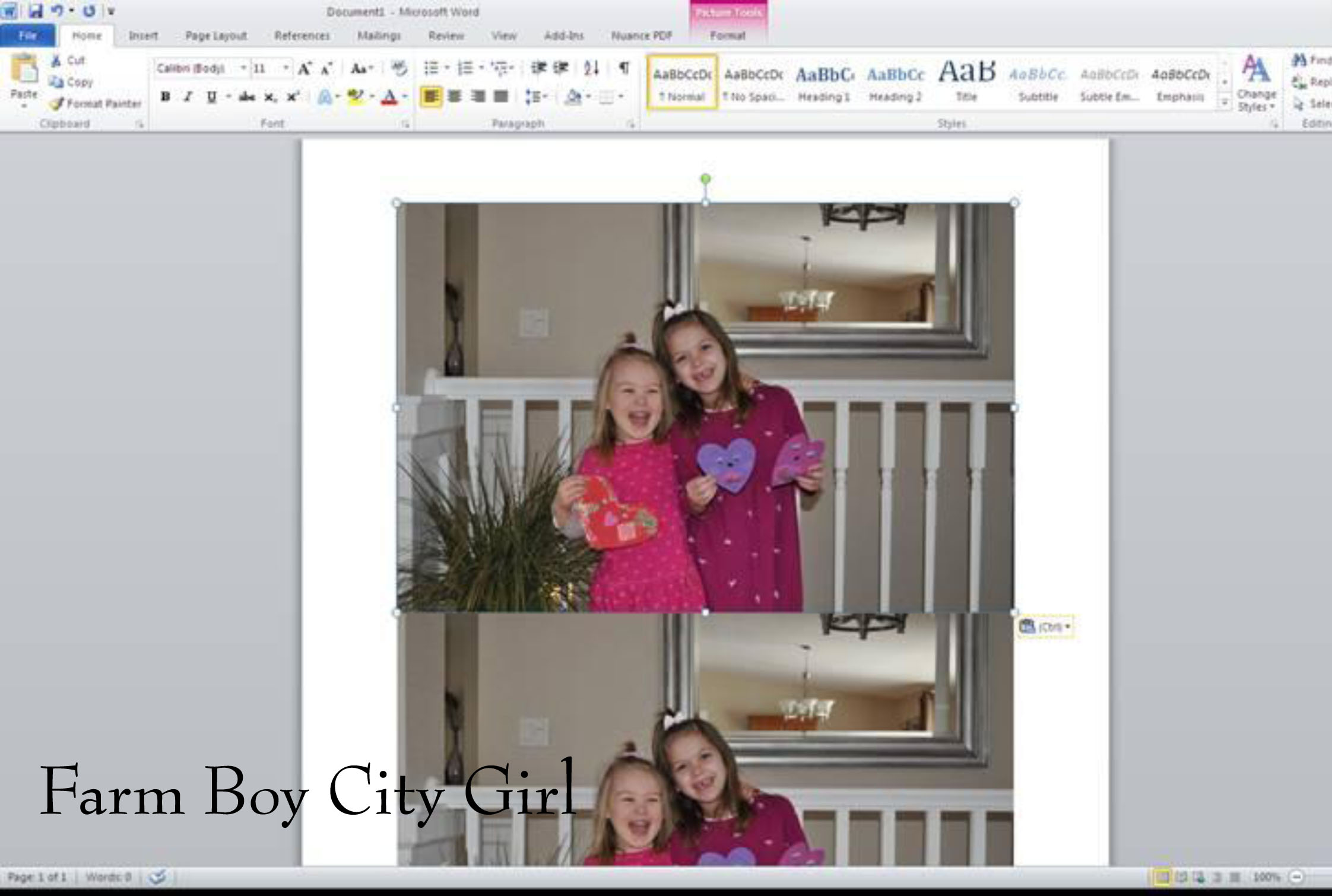Toggle Align Text Left button
1332x896 pixels.
pyautogui.click(x=431, y=96)
